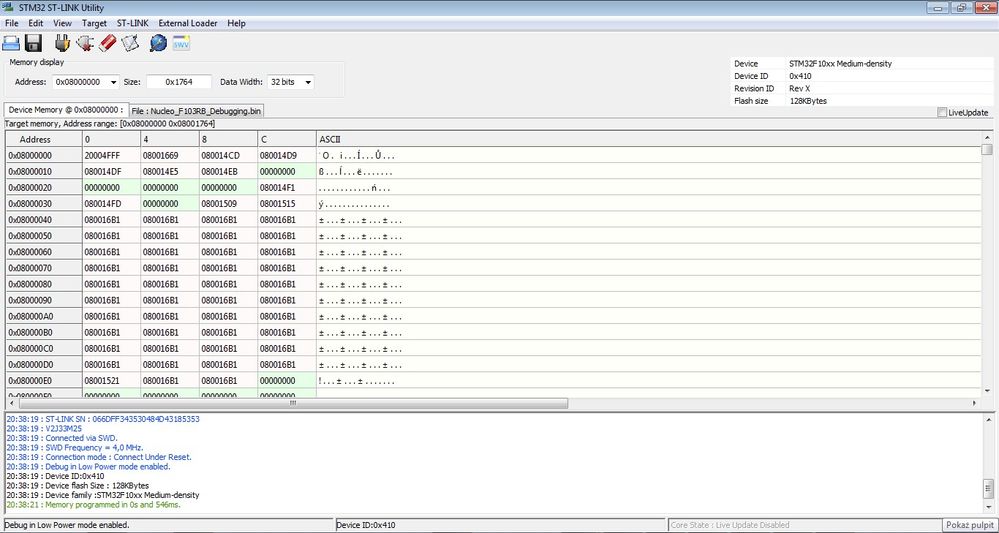
Task: Click the Connect to target plug icon
Action: 62,43
